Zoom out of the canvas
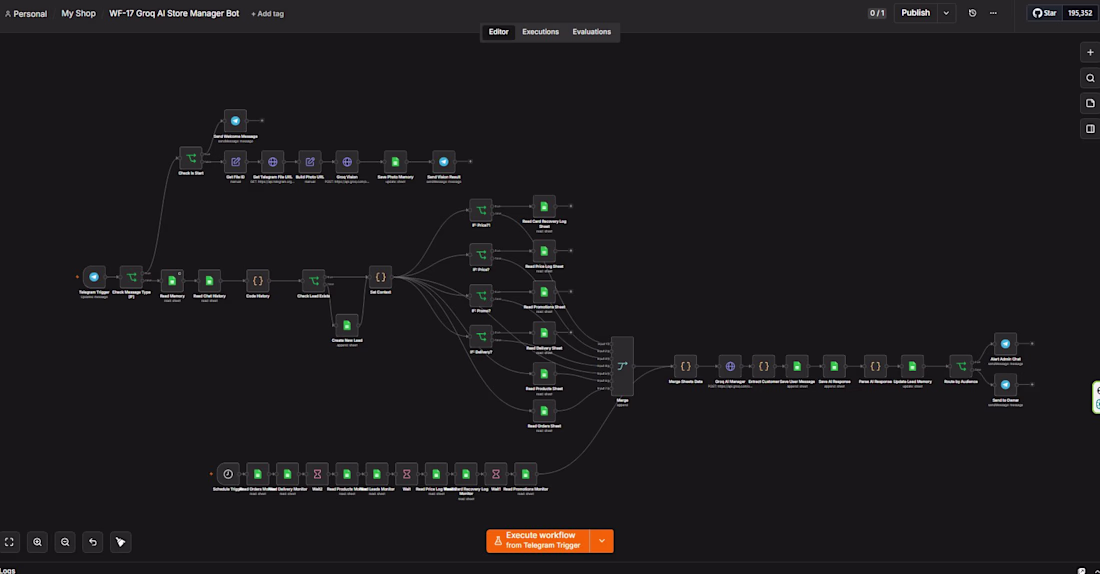Image resolution: width=1100 pixels, height=574 pixels. pyautogui.click(x=65, y=542)
